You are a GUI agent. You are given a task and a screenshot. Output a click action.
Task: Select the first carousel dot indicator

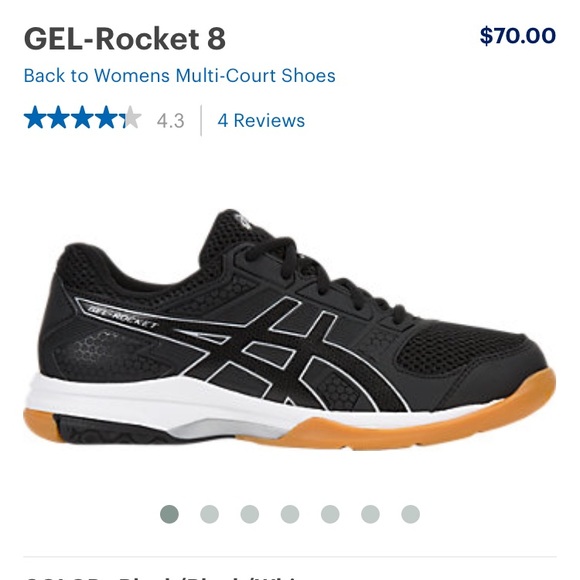coord(169,514)
